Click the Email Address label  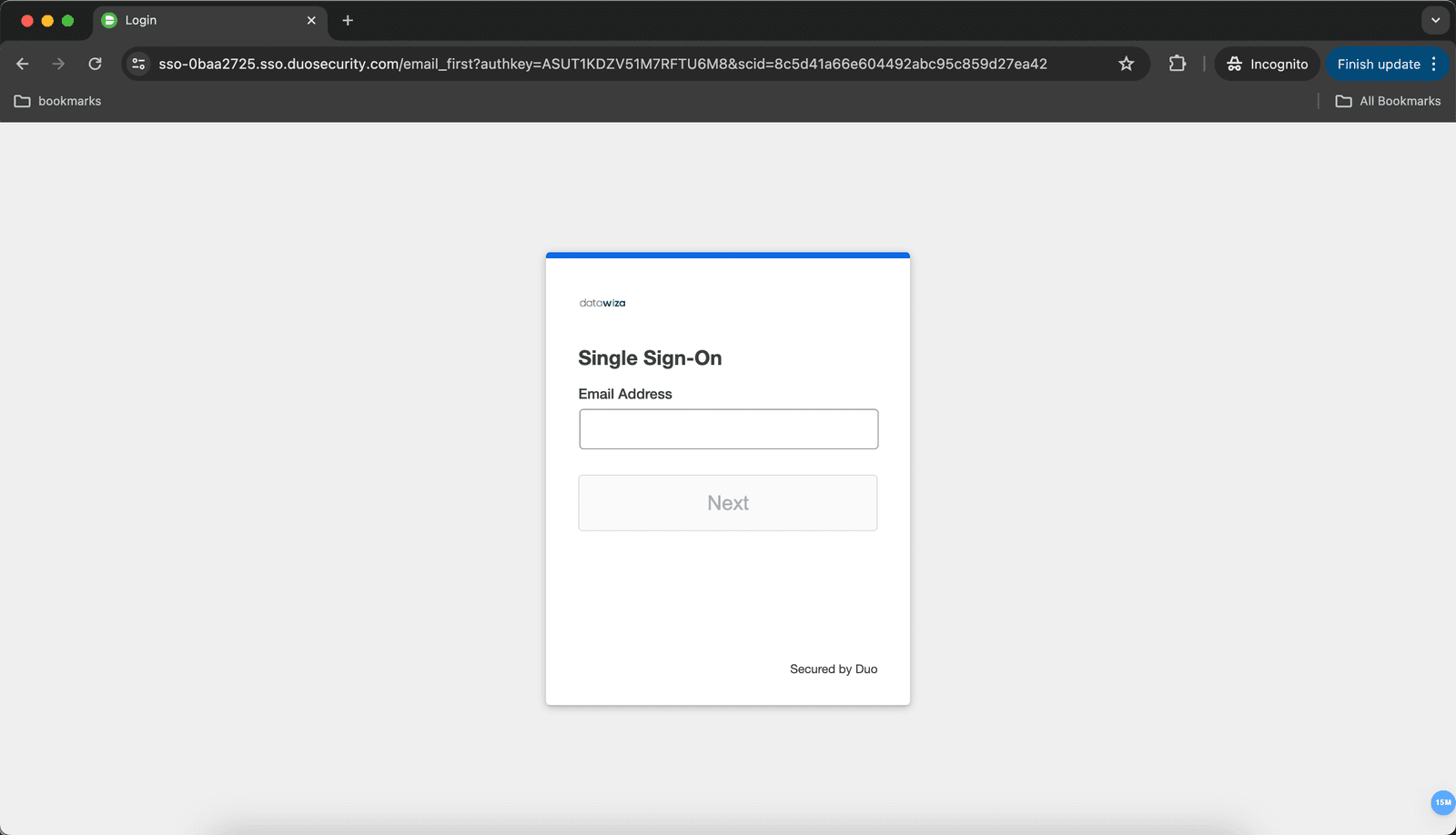625,394
